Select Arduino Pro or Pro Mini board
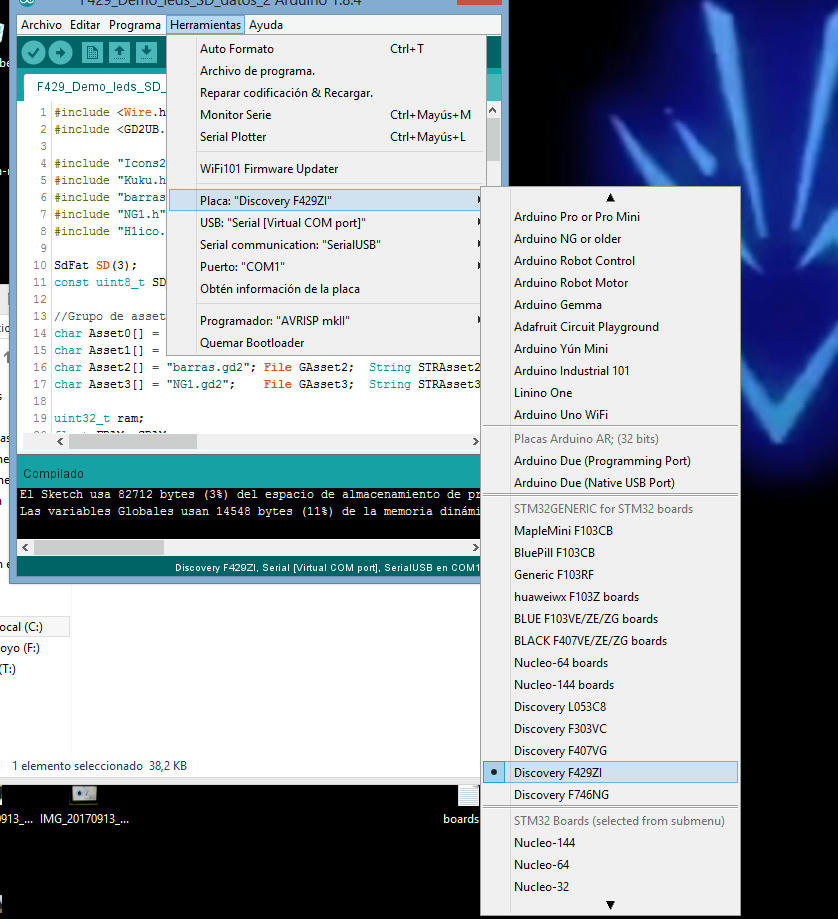838x919 pixels. [610, 217]
